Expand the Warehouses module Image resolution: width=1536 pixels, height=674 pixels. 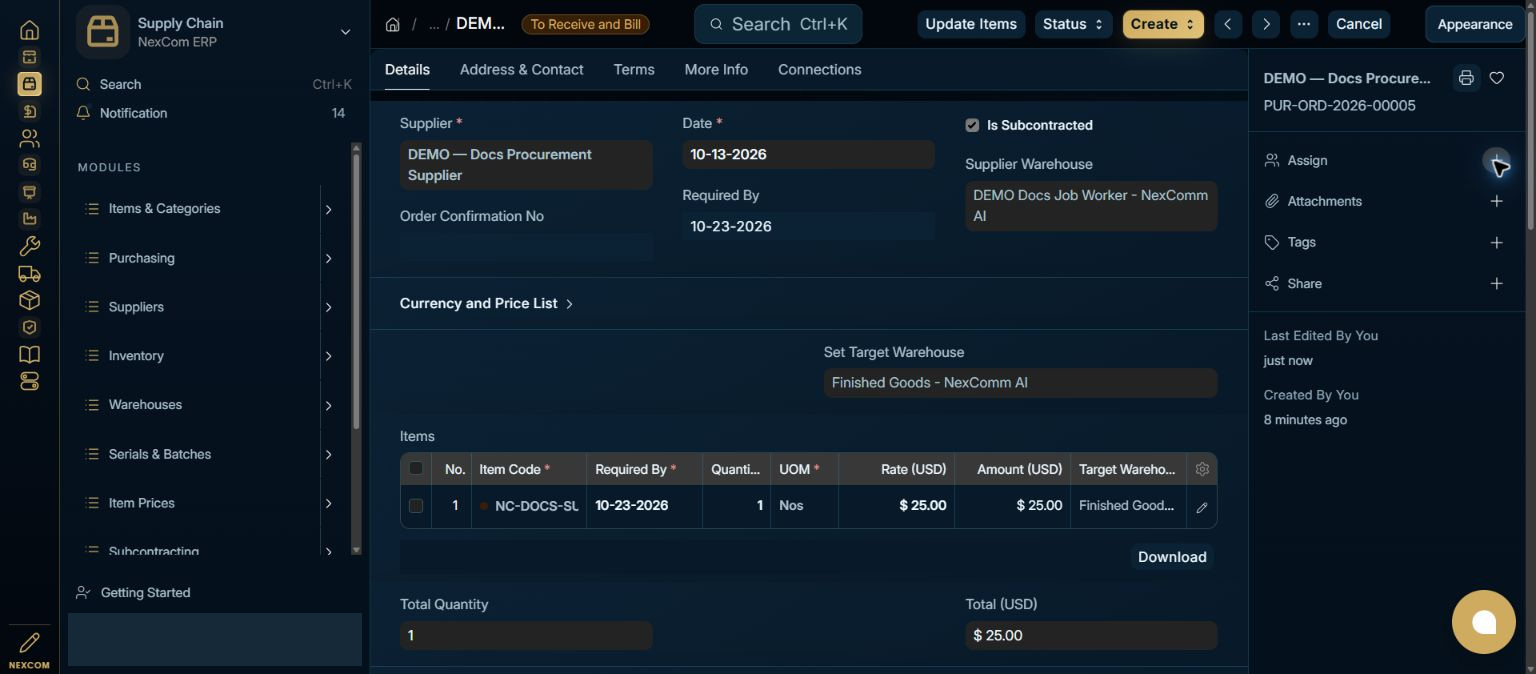tap(328, 405)
